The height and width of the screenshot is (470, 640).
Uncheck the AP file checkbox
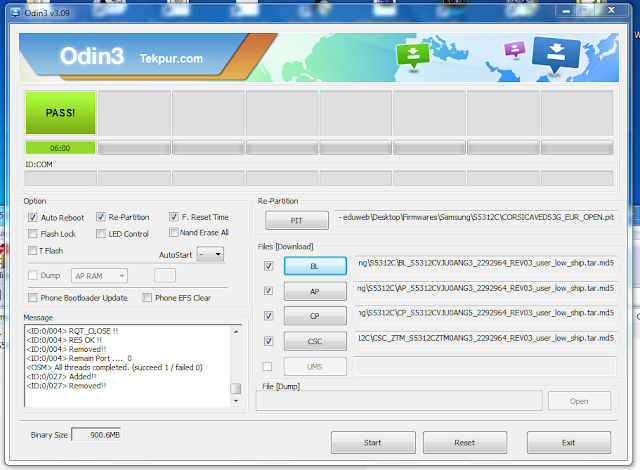[269, 290]
